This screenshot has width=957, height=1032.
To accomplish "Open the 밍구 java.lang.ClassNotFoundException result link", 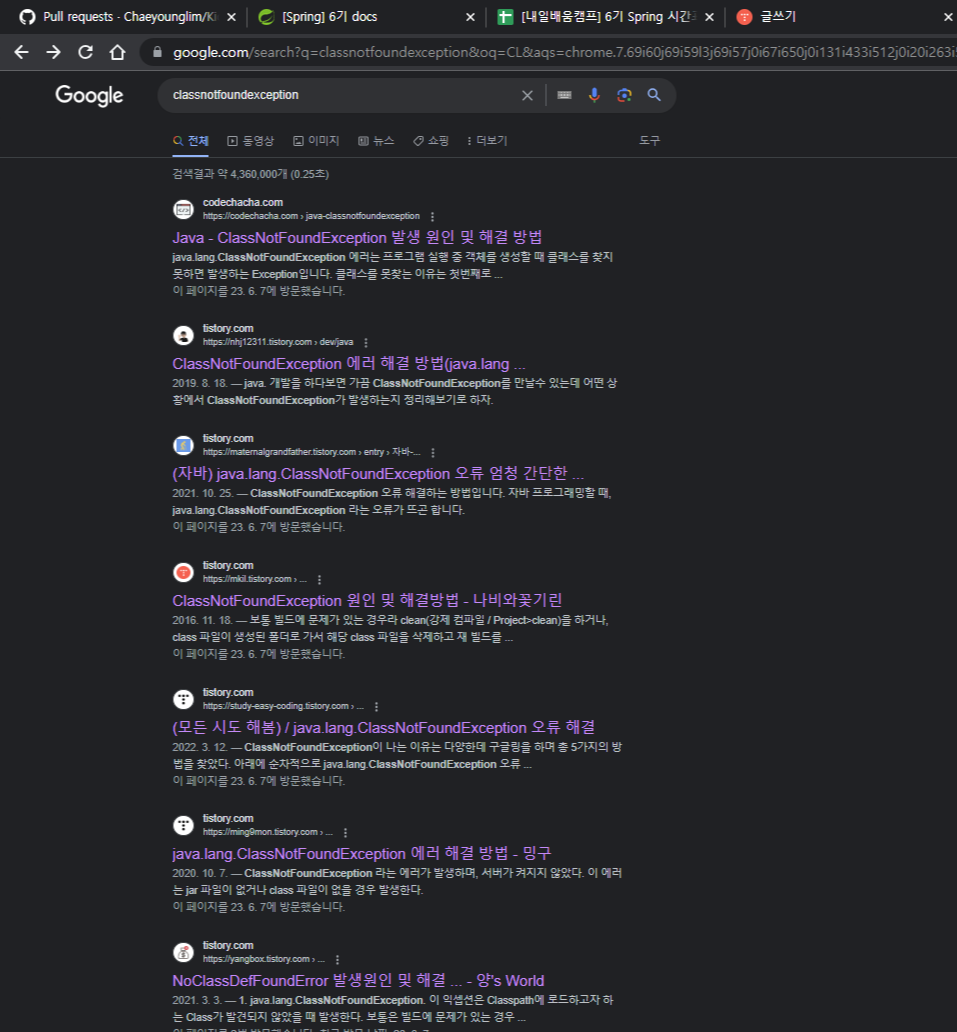I will (361, 854).
